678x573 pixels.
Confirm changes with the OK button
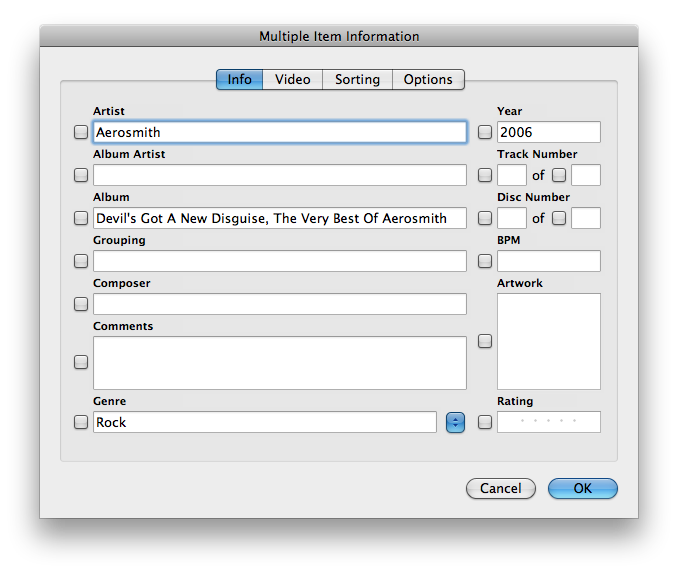(582, 489)
